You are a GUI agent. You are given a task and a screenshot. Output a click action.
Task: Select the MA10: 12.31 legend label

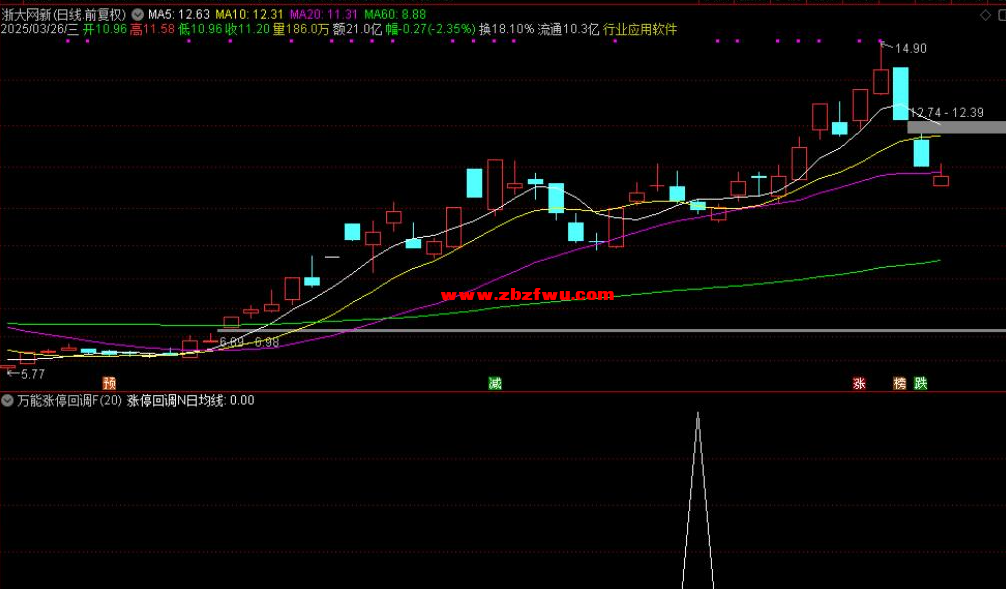250,14
